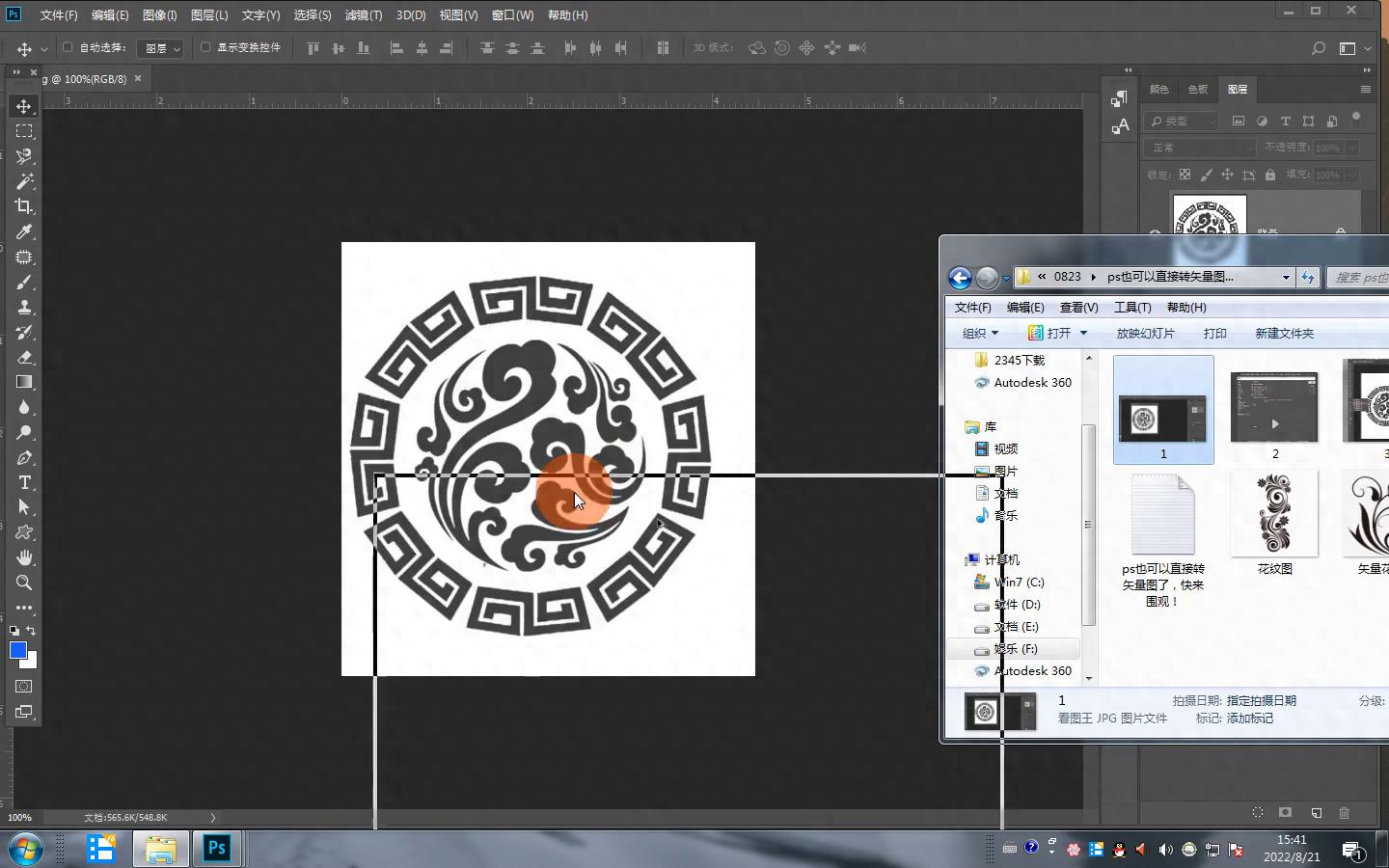Screen dimensions: 1389x868
Task: Open the layer blend mode dropdown 正常
Action: [1200, 148]
